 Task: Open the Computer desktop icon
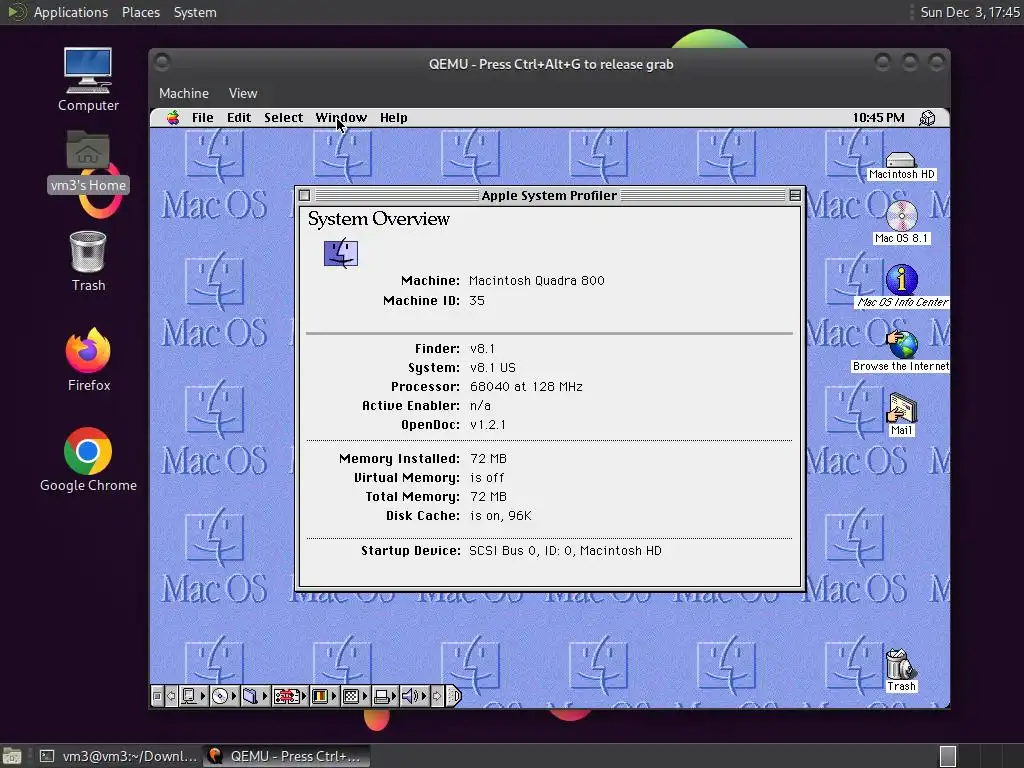point(88,80)
